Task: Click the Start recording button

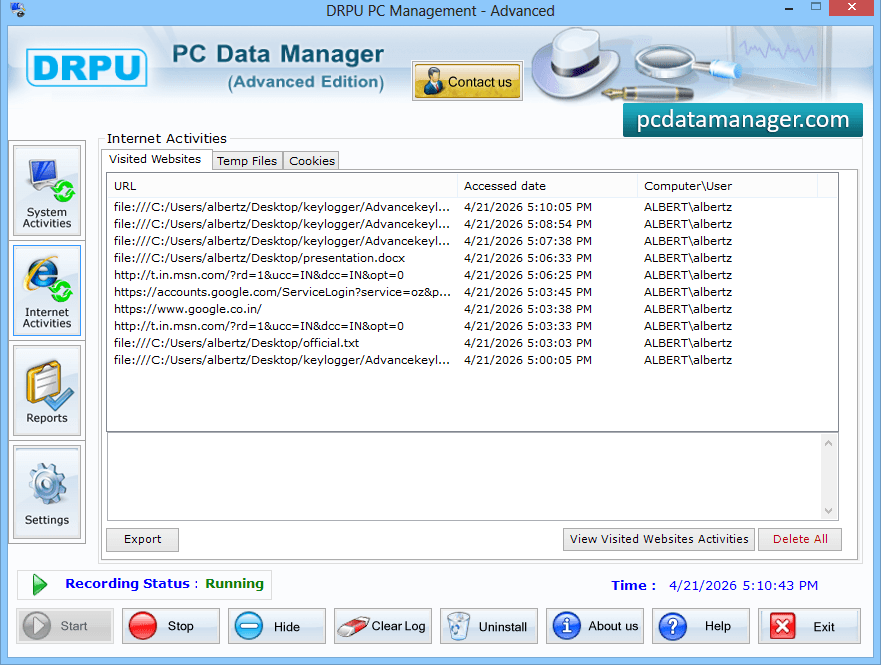Action: [x=65, y=626]
